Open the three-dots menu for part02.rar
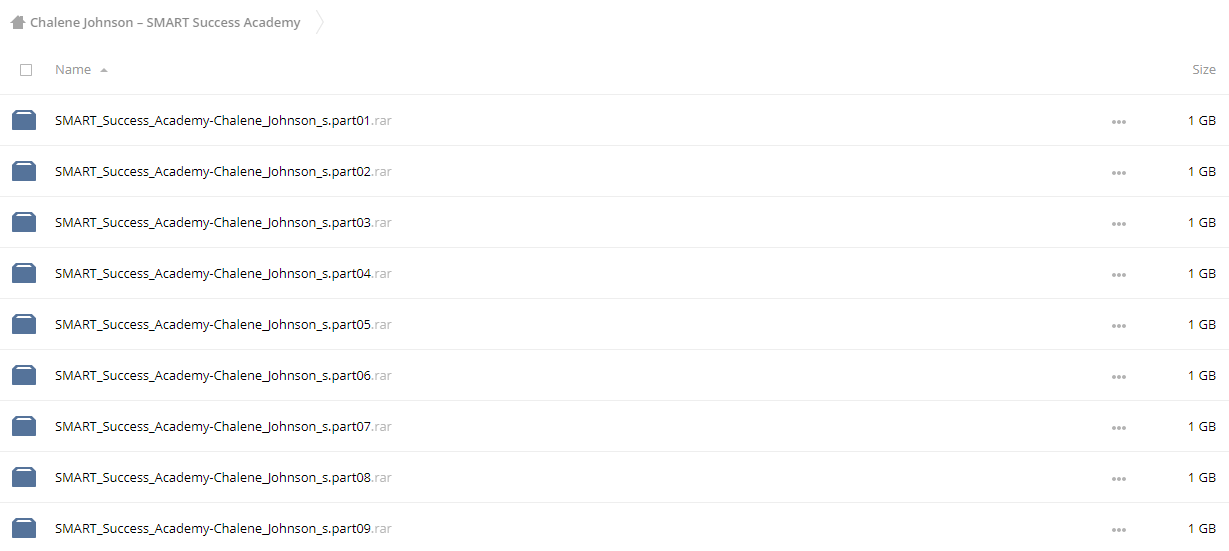Screen dimensions: 1229x551 (1118, 173)
